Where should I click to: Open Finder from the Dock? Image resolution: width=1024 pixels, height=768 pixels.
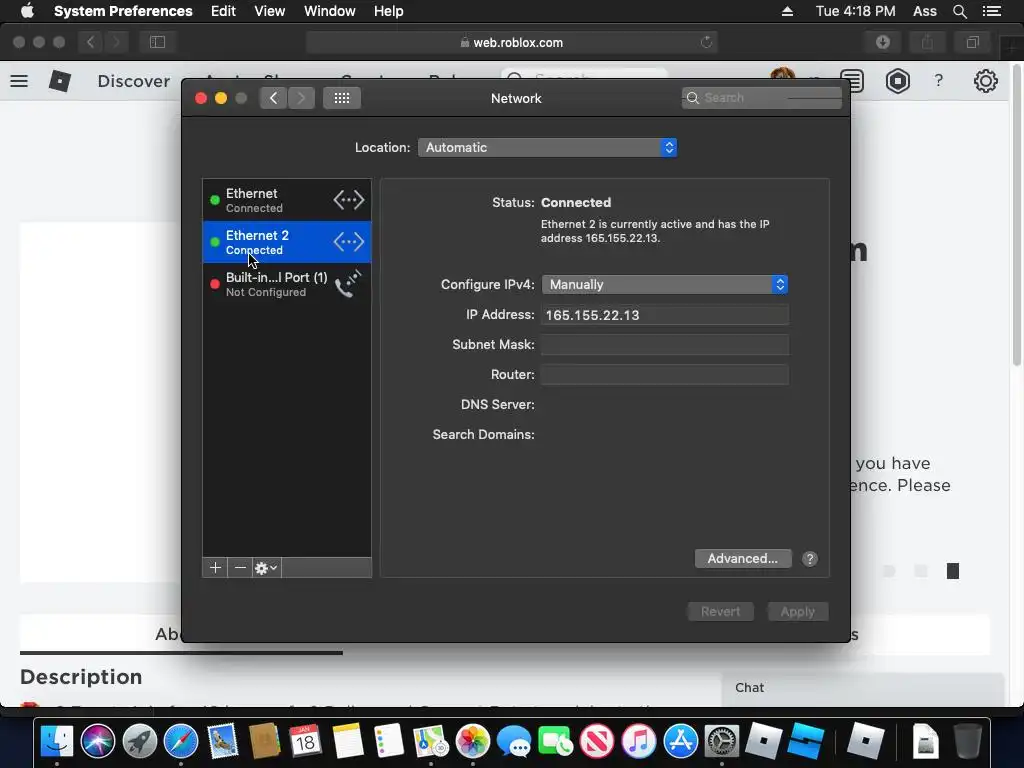pos(57,741)
